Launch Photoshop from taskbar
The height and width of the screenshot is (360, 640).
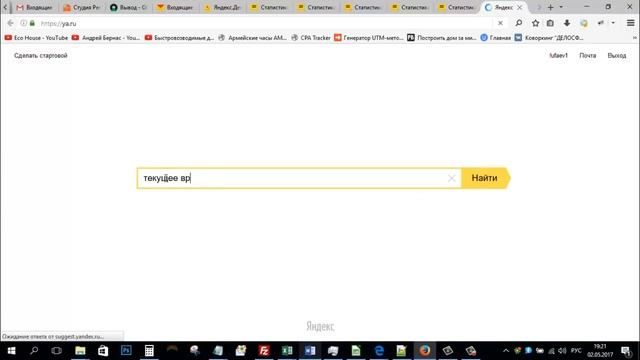point(126,351)
